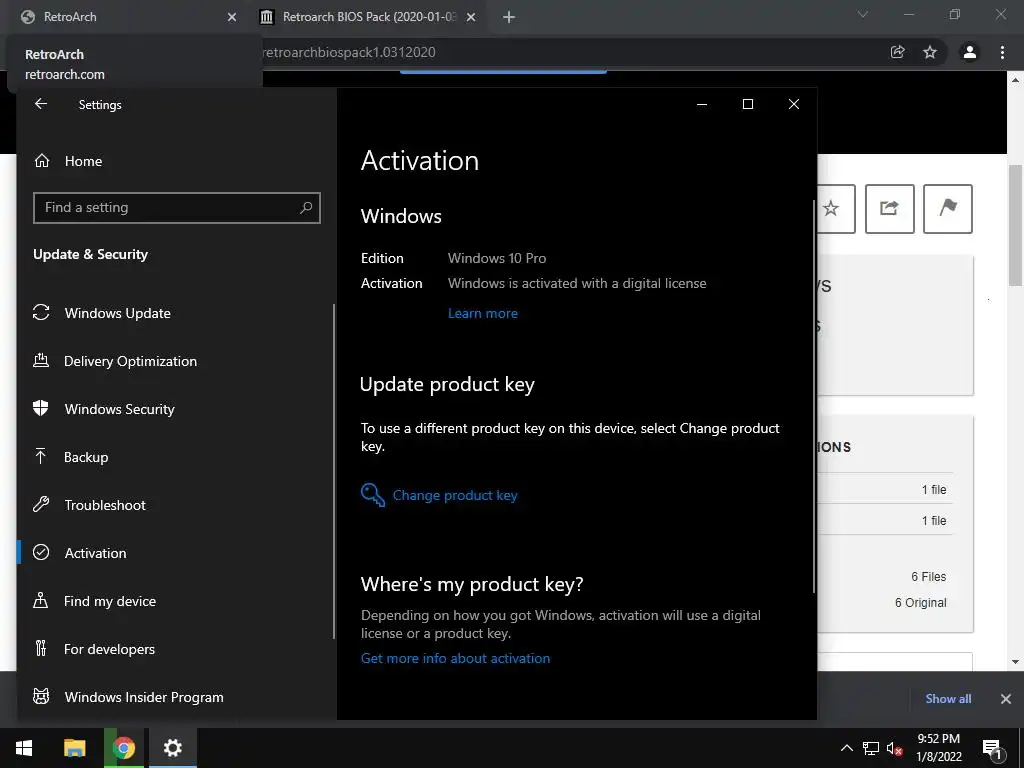Click the Settings gear taskbar icon
The width and height of the screenshot is (1024, 768).
pyautogui.click(x=172, y=748)
